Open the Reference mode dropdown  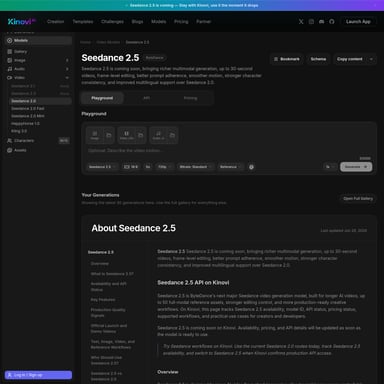tap(231, 167)
